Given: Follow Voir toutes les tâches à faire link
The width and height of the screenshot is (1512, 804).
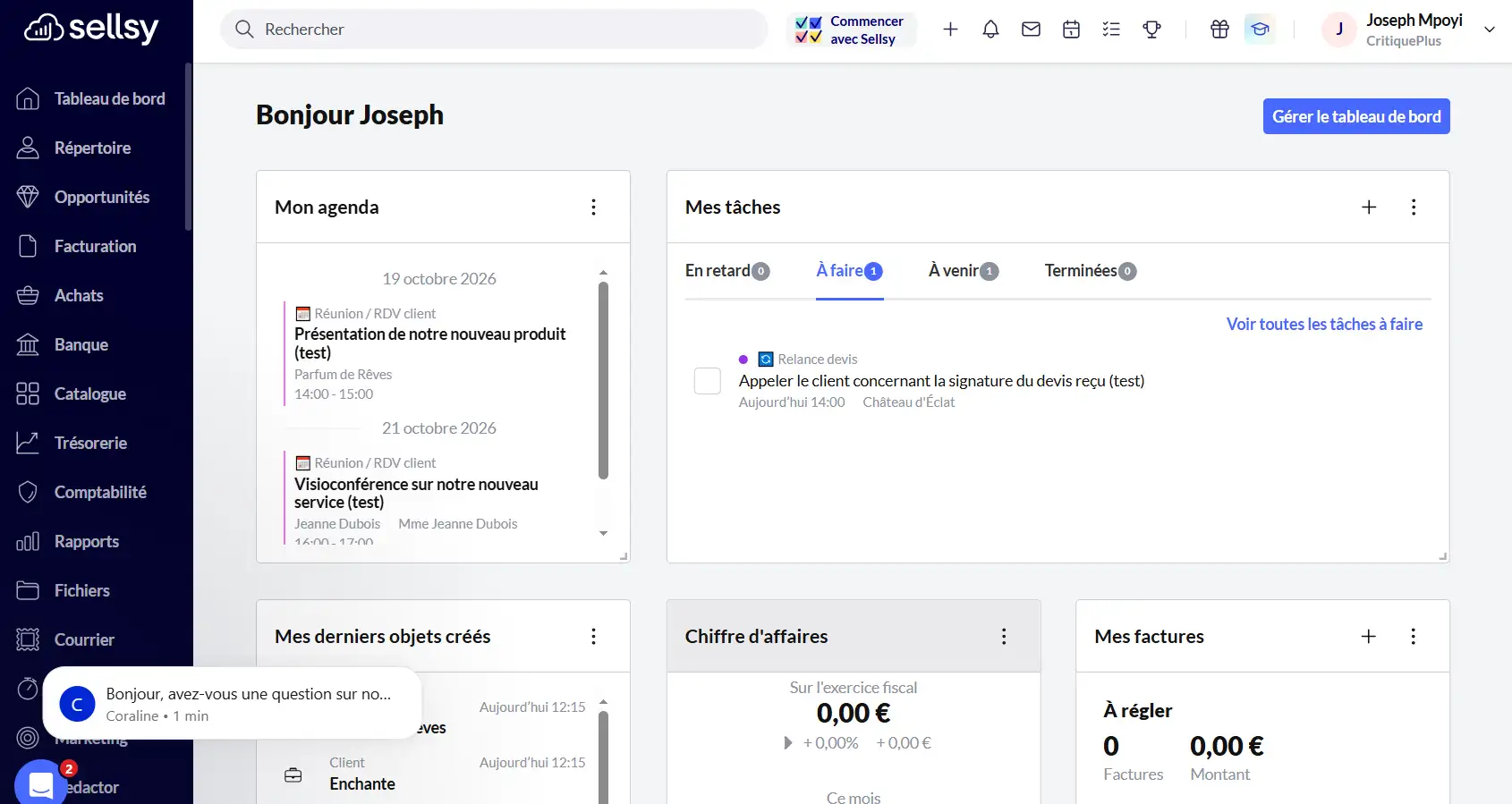Looking at the screenshot, I should coord(1324,325).
